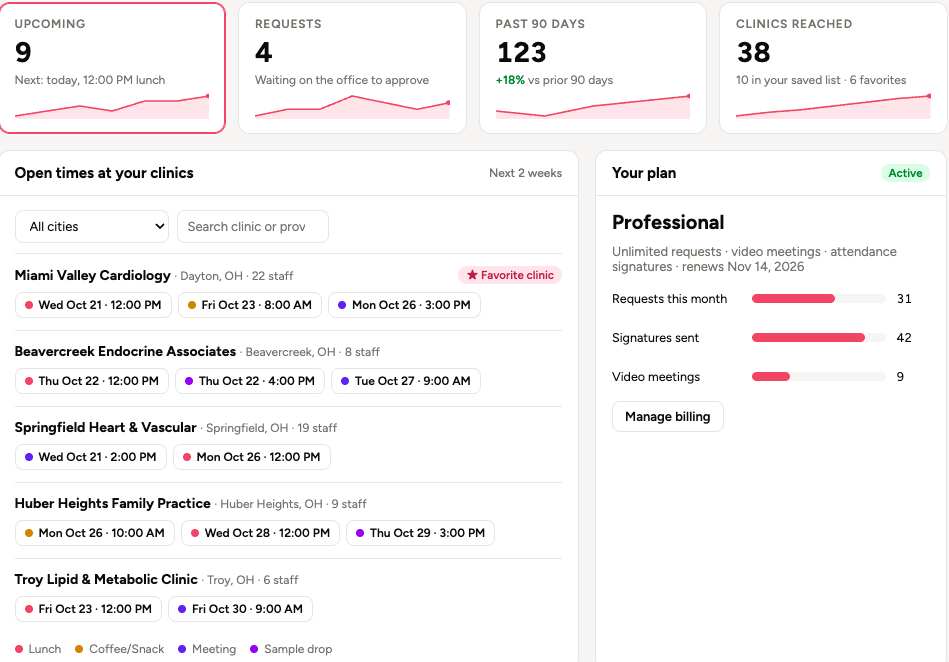Open the Upcoming stat card

[113, 68]
